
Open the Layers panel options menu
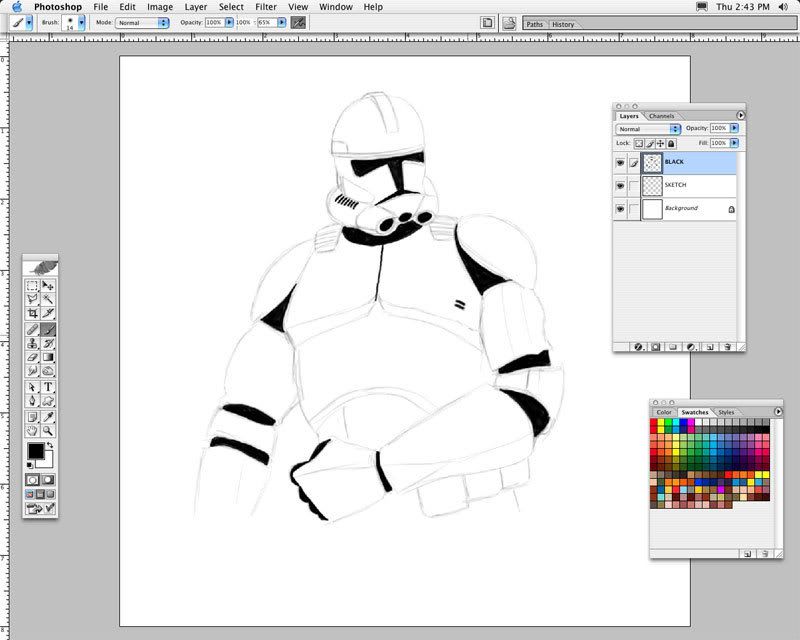pyautogui.click(x=740, y=115)
